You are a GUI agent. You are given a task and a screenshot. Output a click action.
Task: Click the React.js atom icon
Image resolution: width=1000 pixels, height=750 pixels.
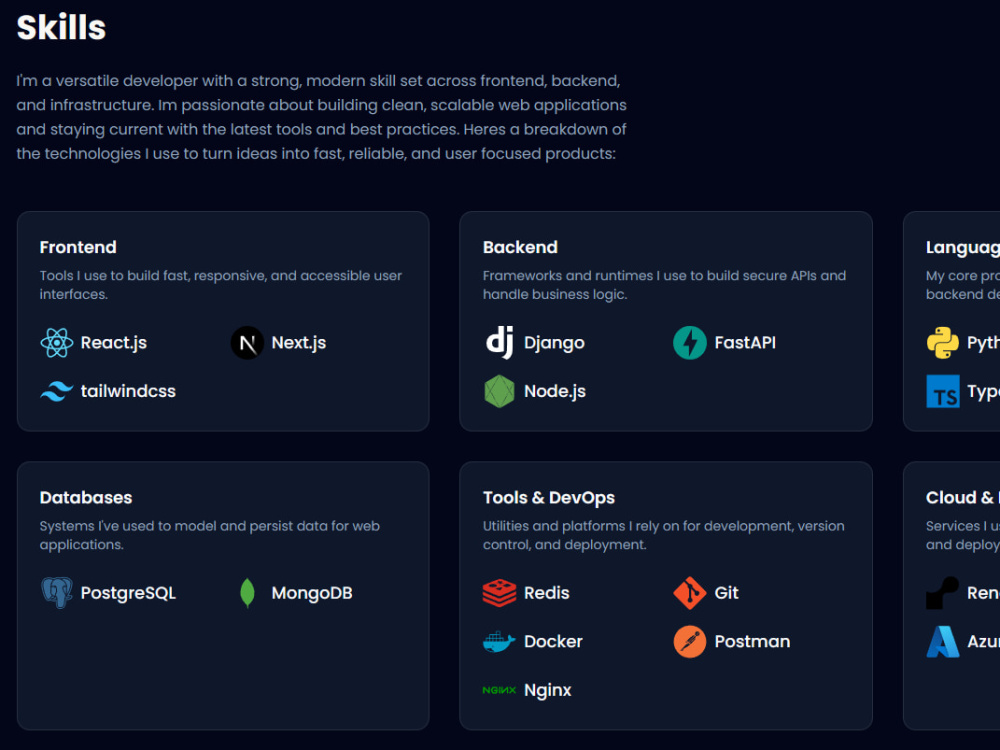pyautogui.click(x=57, y=343)
